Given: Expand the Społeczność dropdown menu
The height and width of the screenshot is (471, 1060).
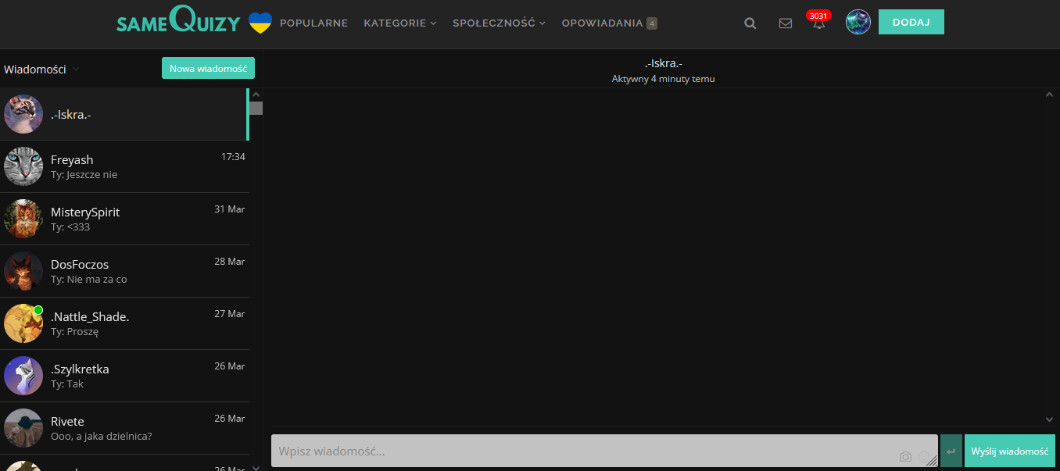Looking at the screenshot, I should pyautogui.click(x=498, y=23).
